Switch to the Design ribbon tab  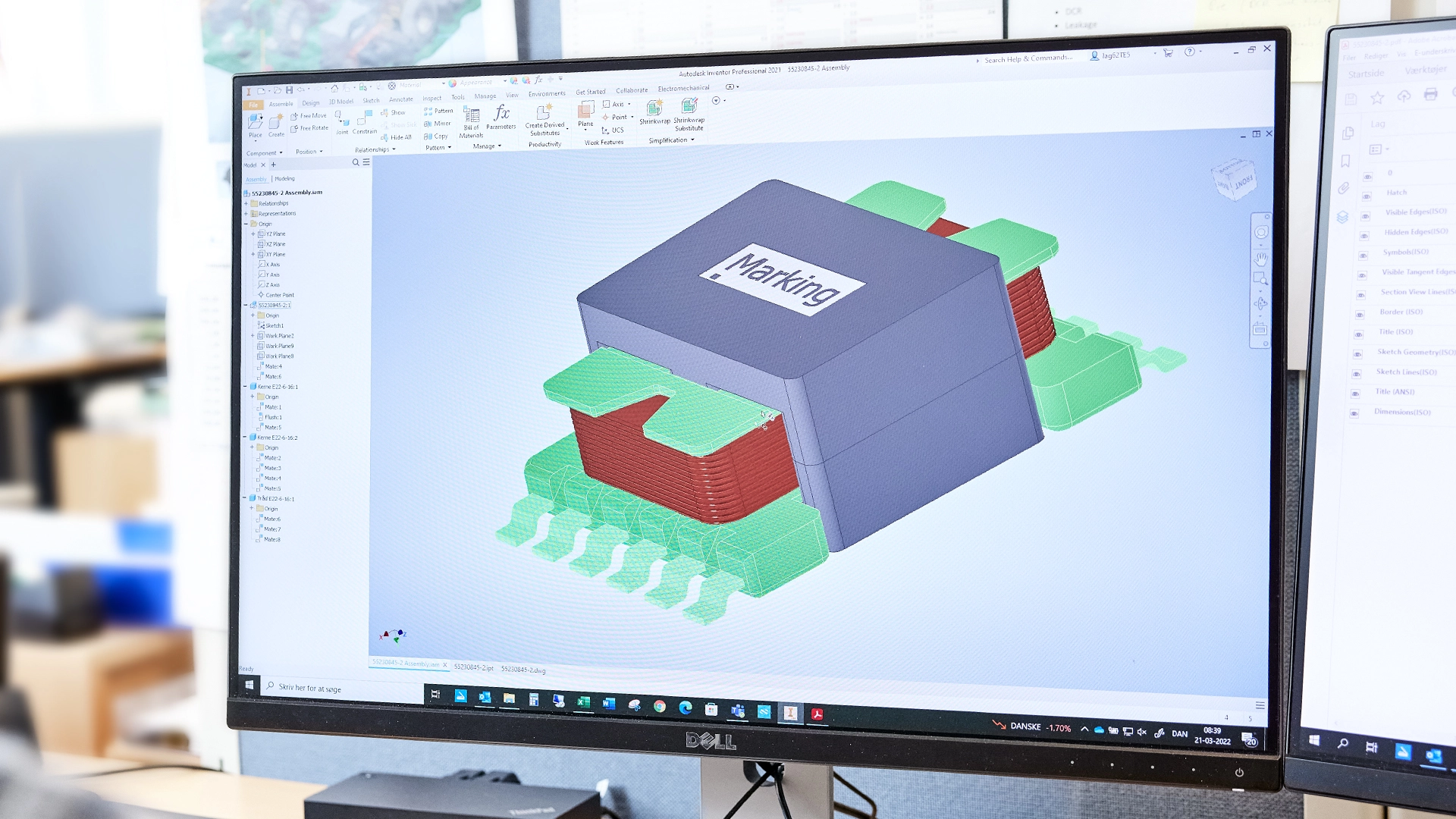[x=311, y=103]
